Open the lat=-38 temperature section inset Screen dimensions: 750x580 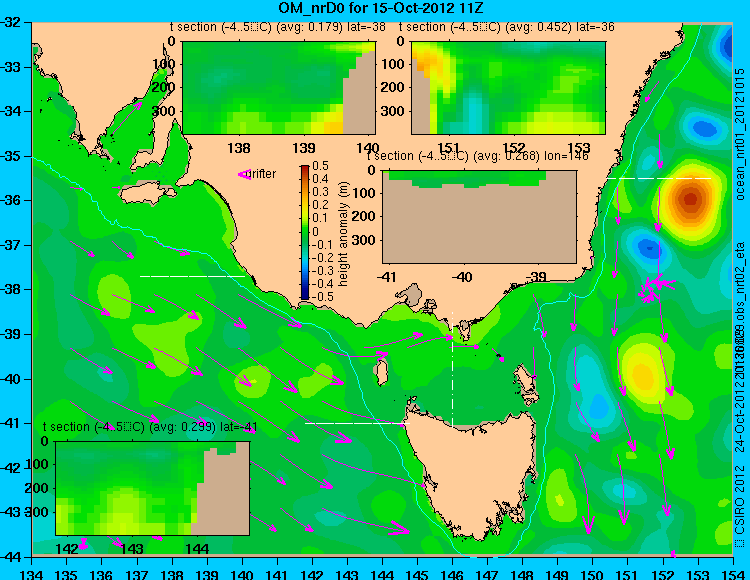tap(279, 88)
